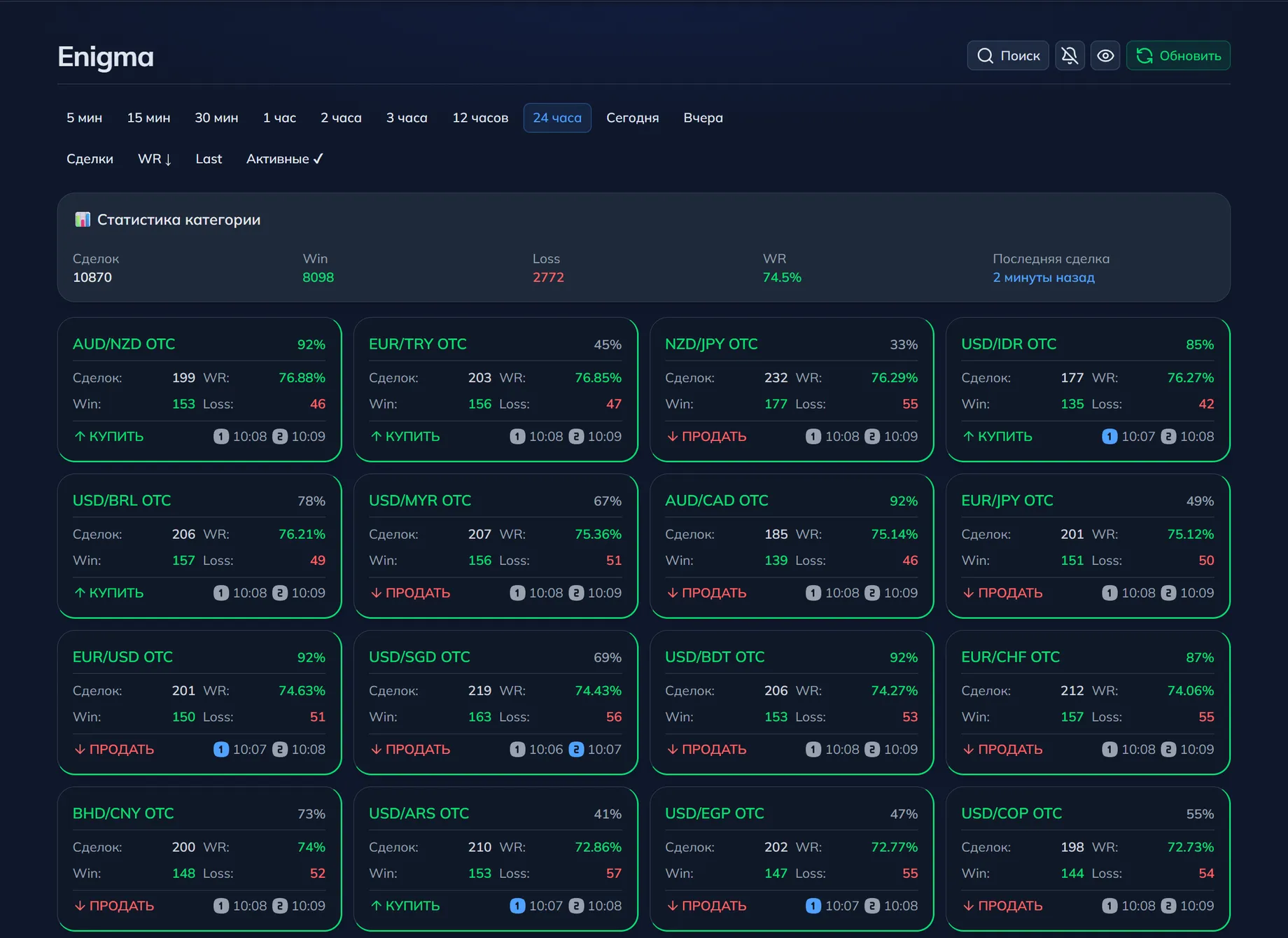1288x938 pixels.
Task: Click the КУПИТЬ up arrow on USD/ARS OTC
Action: 376,906
